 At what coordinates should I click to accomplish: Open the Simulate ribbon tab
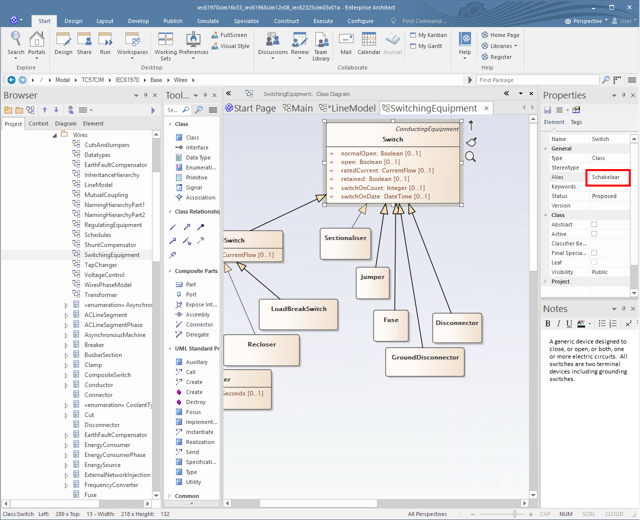click(208, 21)
